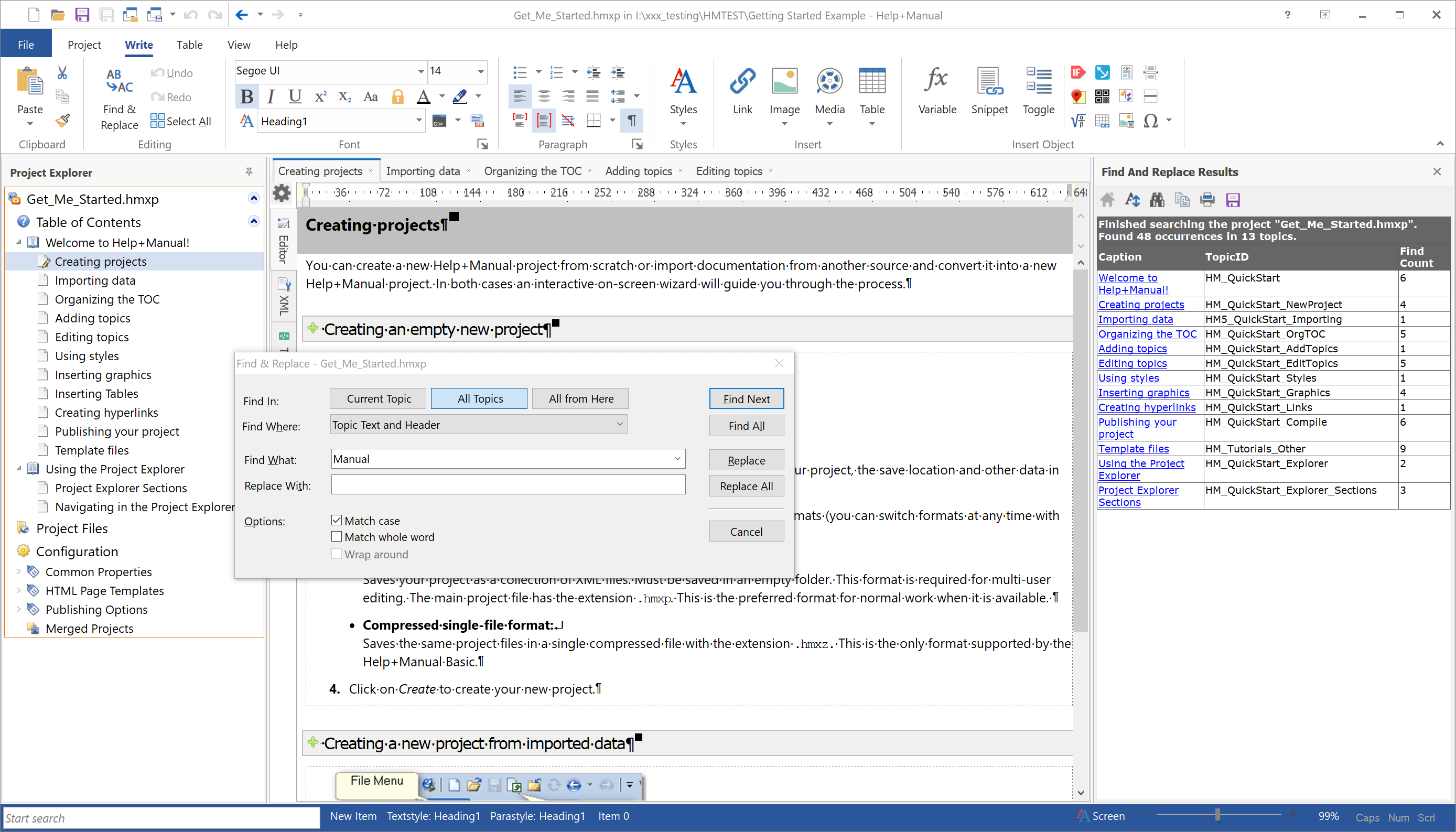Open Organizing the TOC result link
The image size is (1456, 832).
1147,334
